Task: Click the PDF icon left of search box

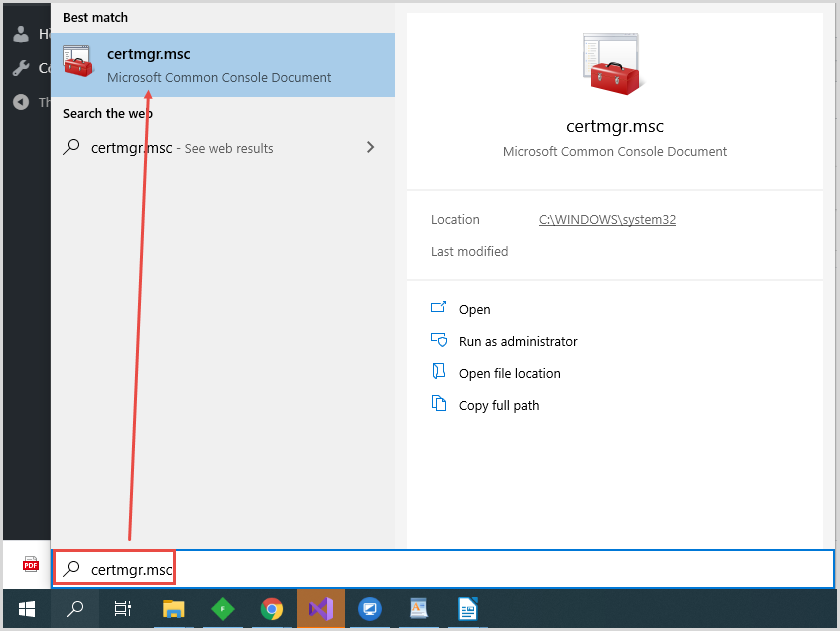Action: [x=31, y=565]
